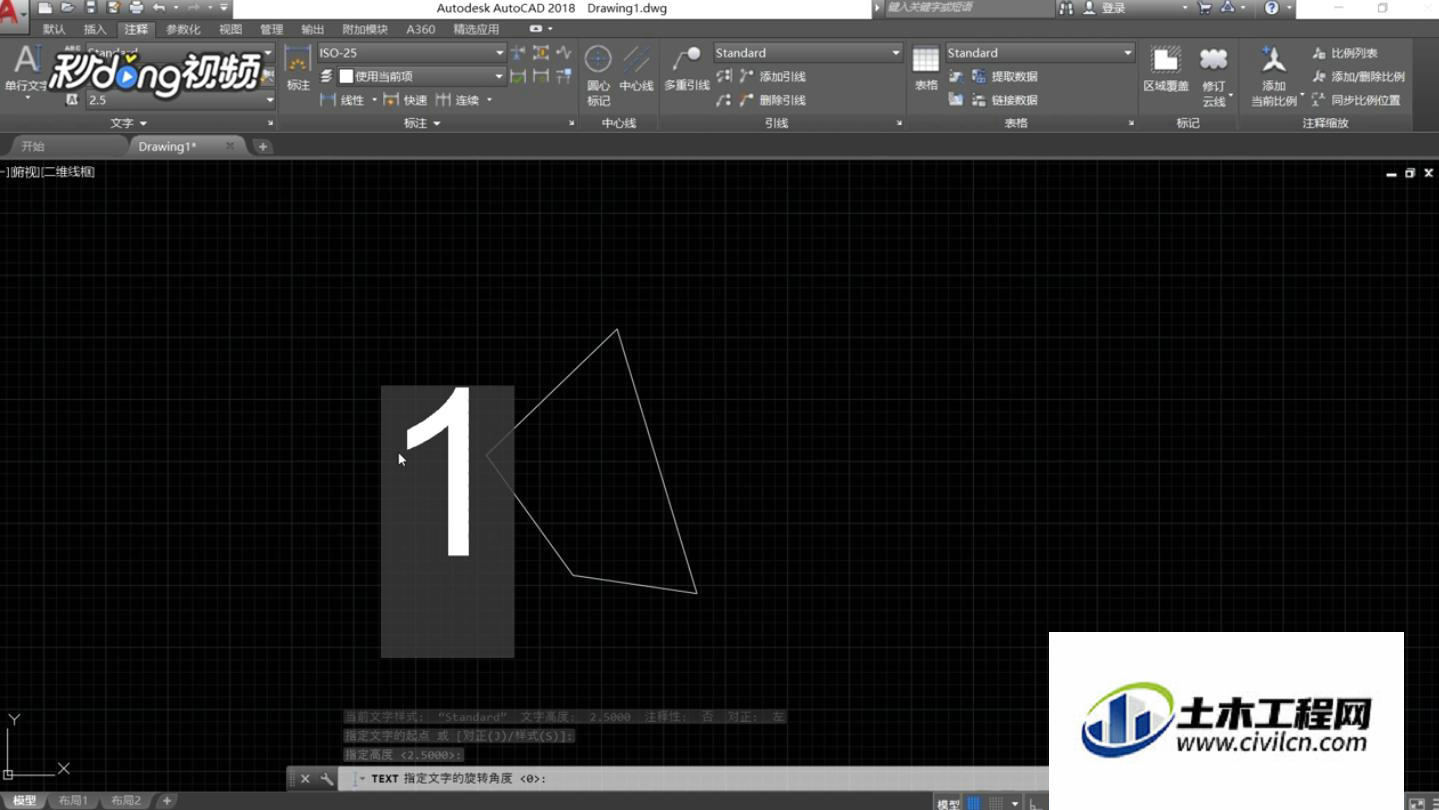Close the command line with X icon

click(x=305, y=778)
